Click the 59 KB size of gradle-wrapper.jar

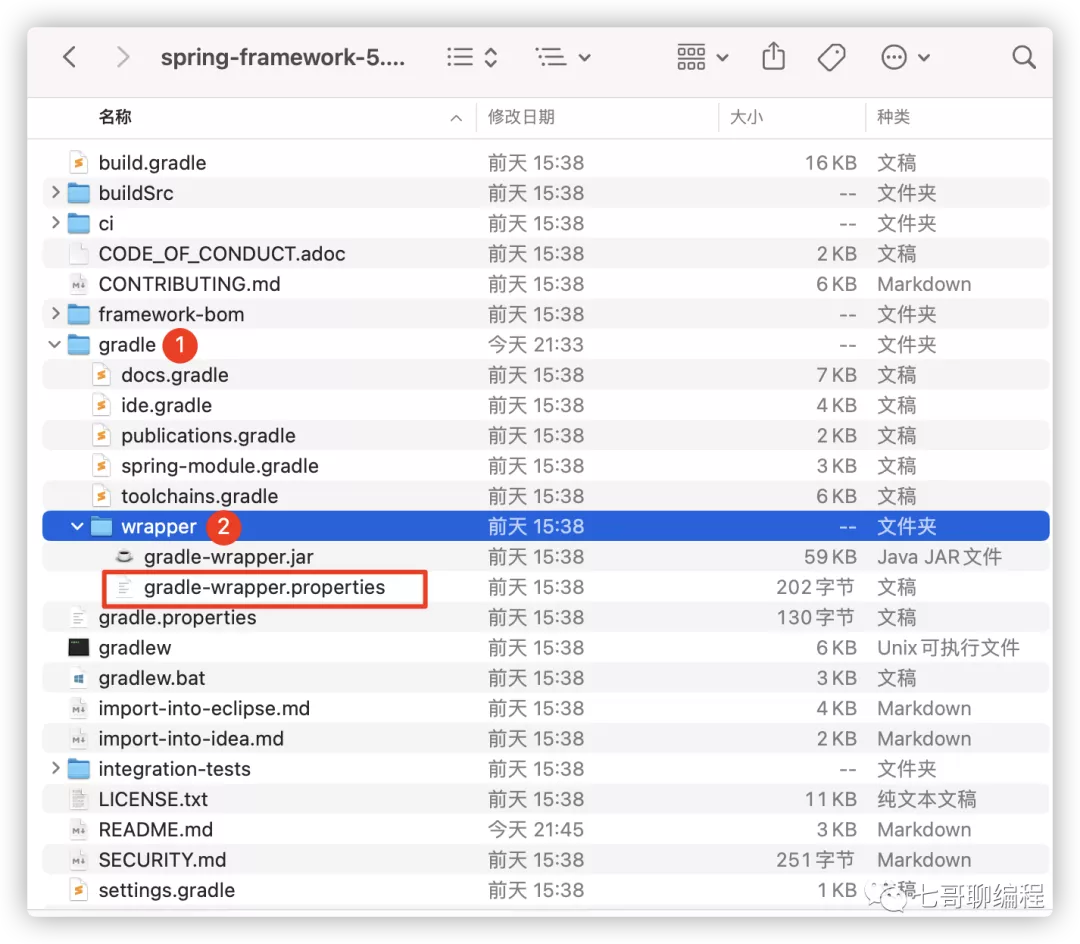(x=830, y=557)
